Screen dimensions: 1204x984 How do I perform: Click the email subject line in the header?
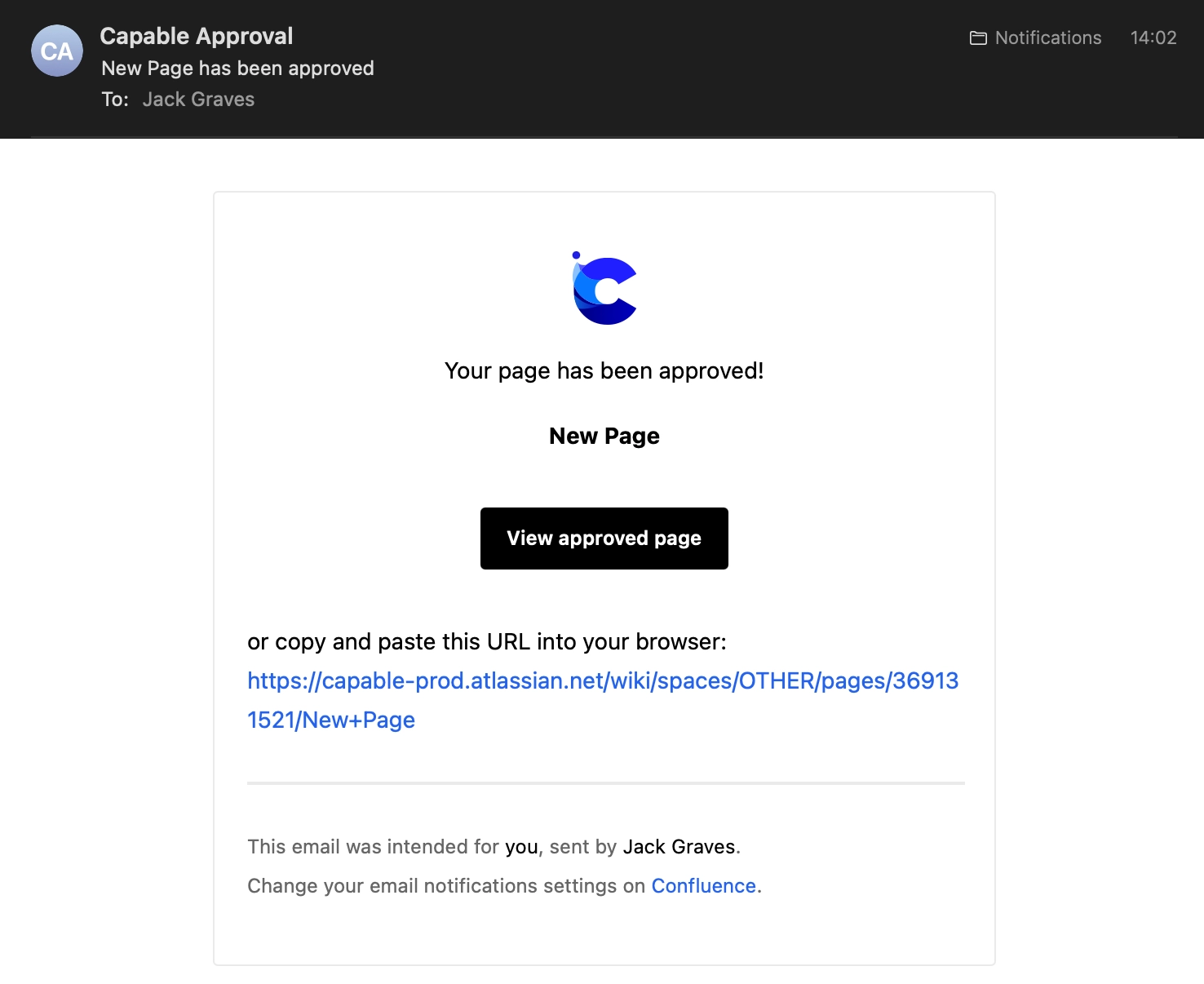237,69
